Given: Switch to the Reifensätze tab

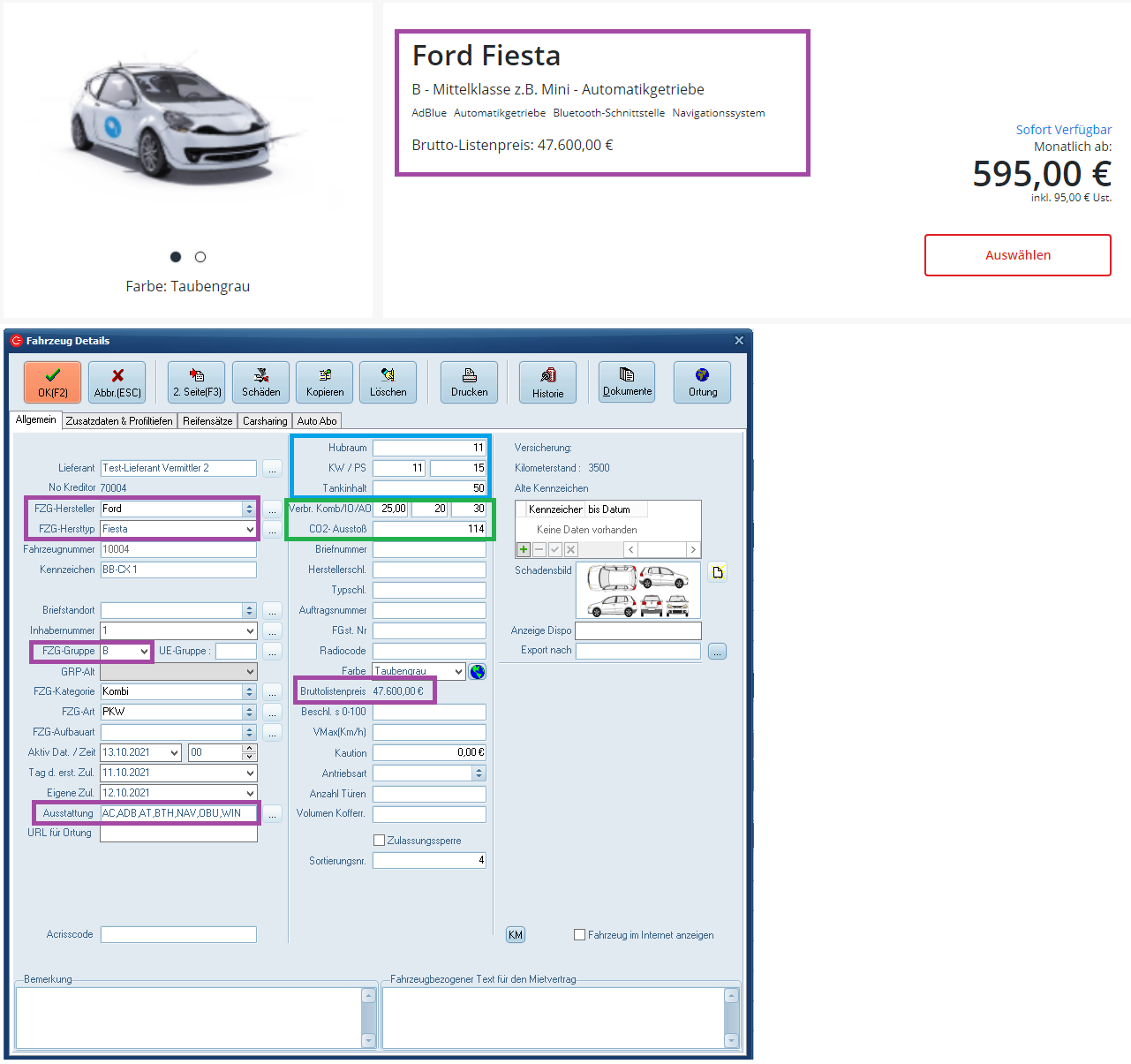Looking at the screenshot, I should [207, 421].
